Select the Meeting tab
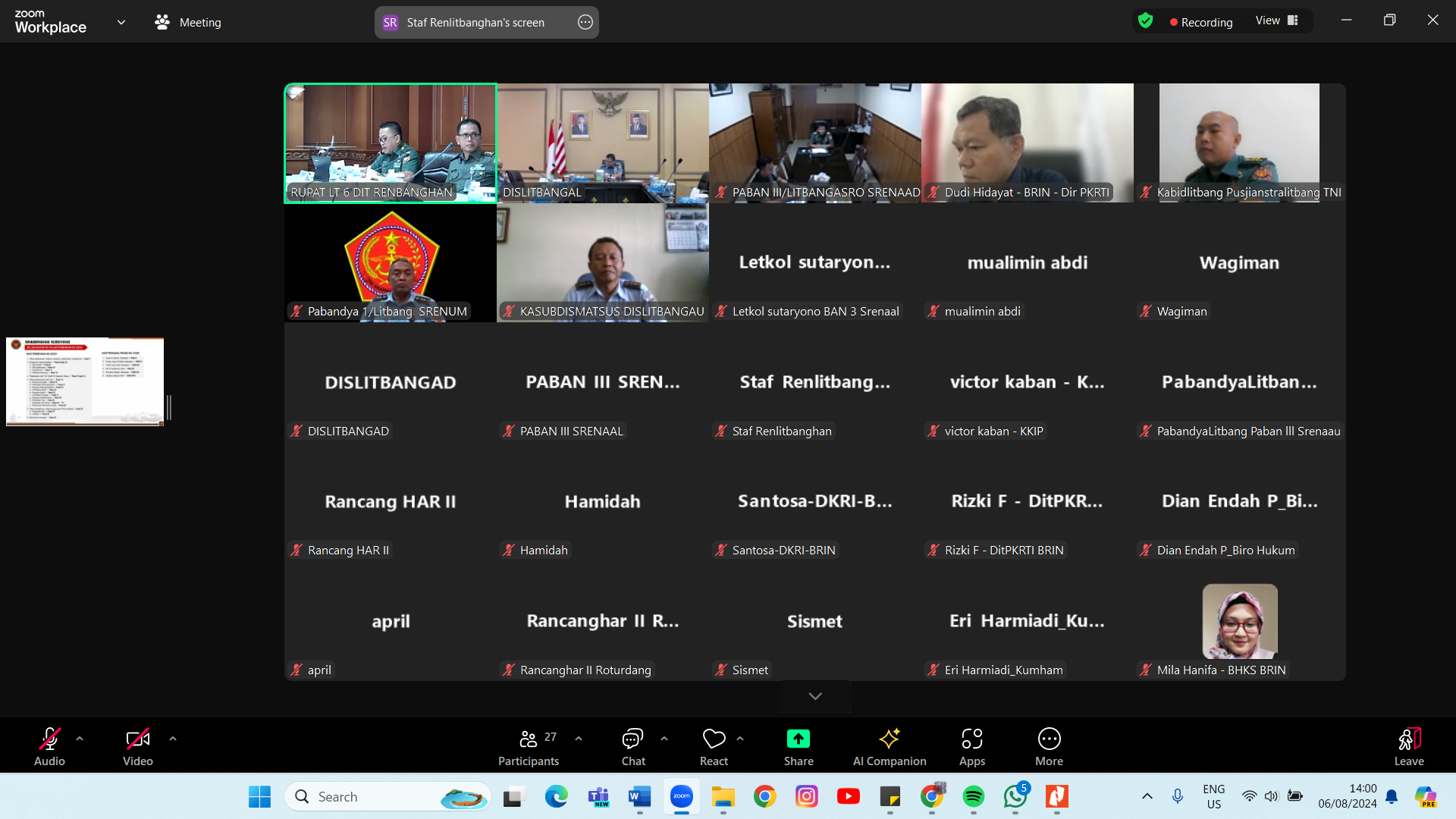The width and height of the screenshot is (1456, 819). pyautogui.click(x=188, y=23)
